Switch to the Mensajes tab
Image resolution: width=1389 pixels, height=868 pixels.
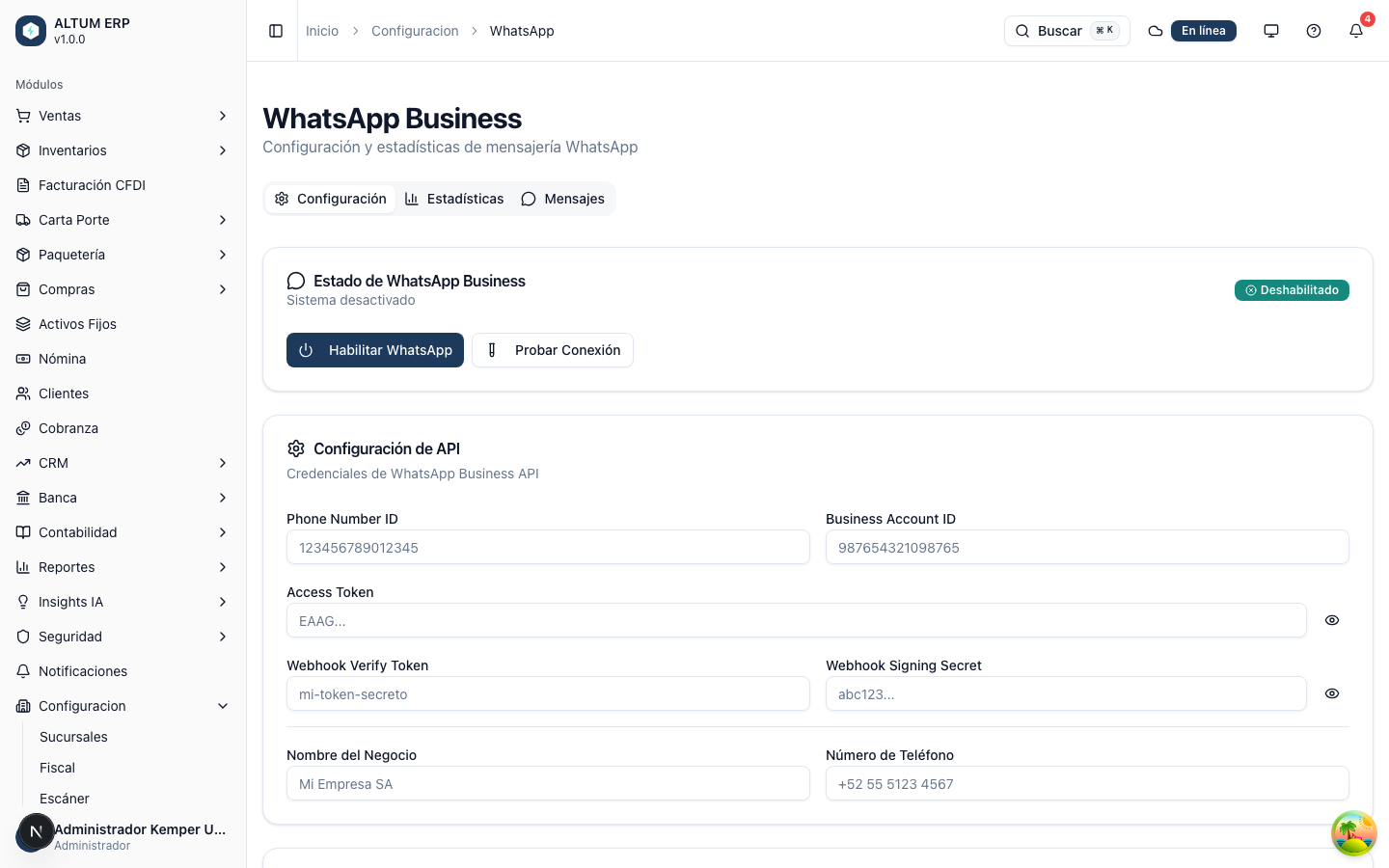[x=563, y=199]
